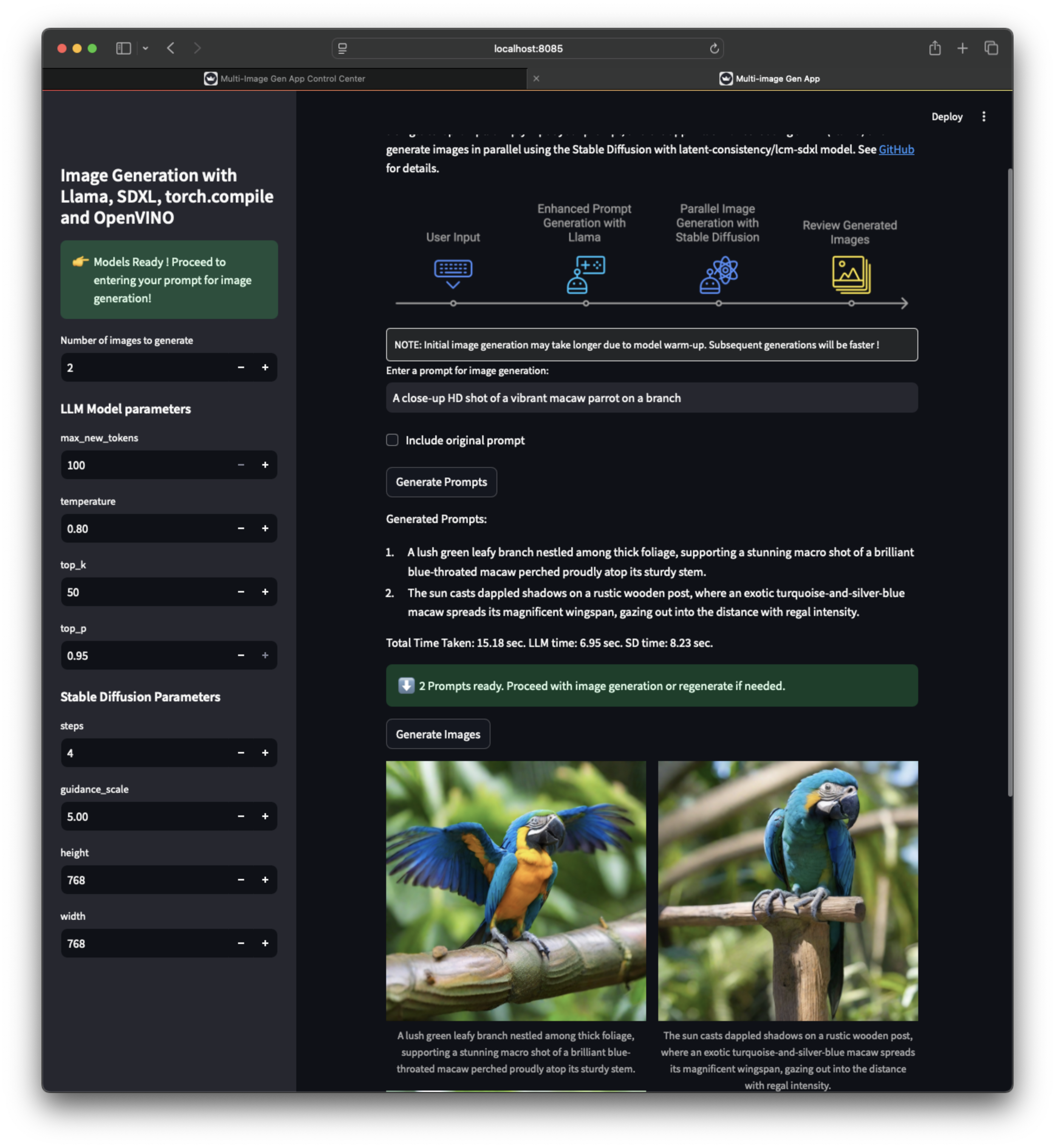The image size is (1055, 1148).
Task: Open the Safari share icon
Action: click(934, 48)
